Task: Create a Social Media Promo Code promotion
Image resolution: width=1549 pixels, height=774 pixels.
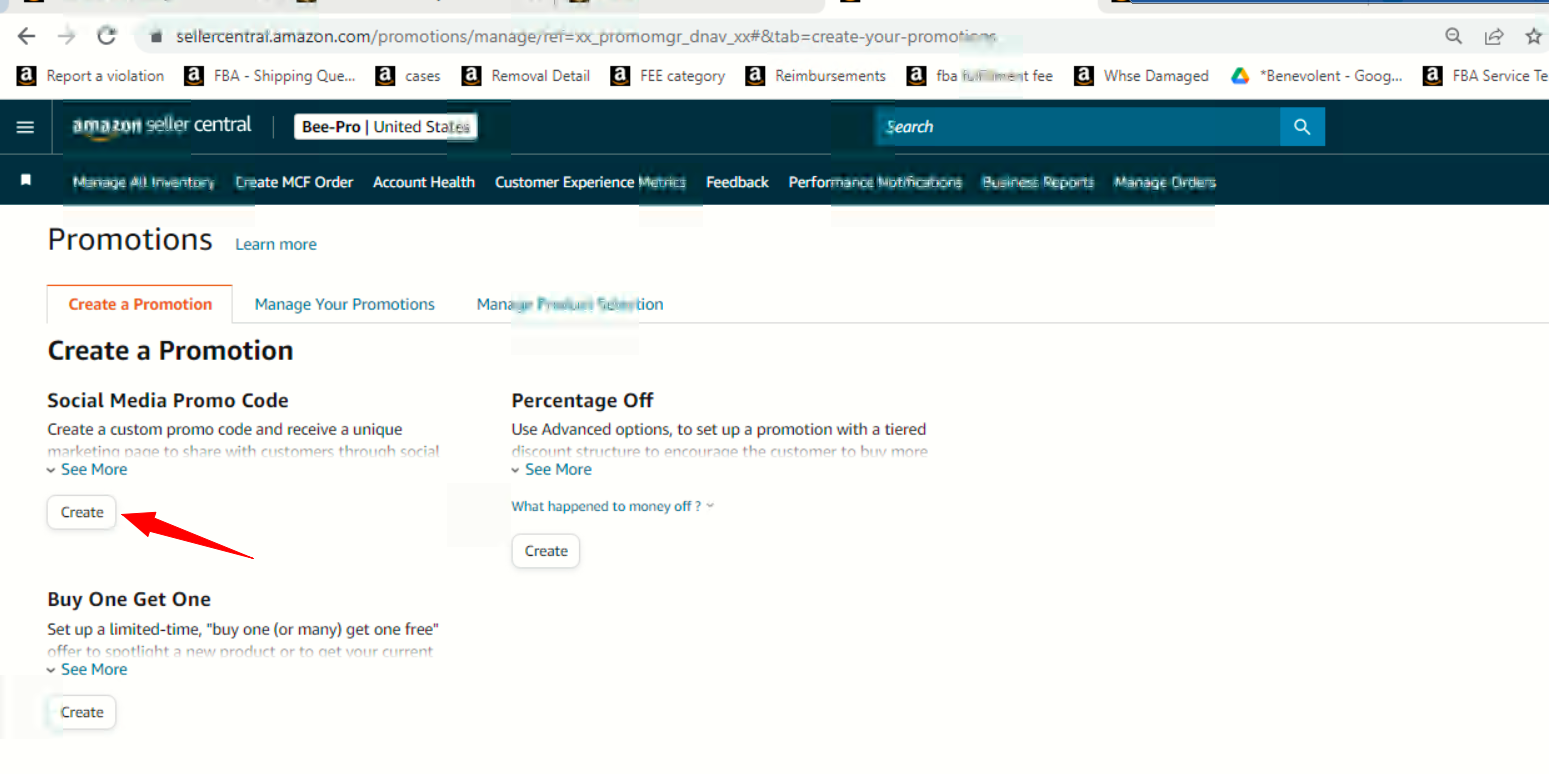Action: 82,512
